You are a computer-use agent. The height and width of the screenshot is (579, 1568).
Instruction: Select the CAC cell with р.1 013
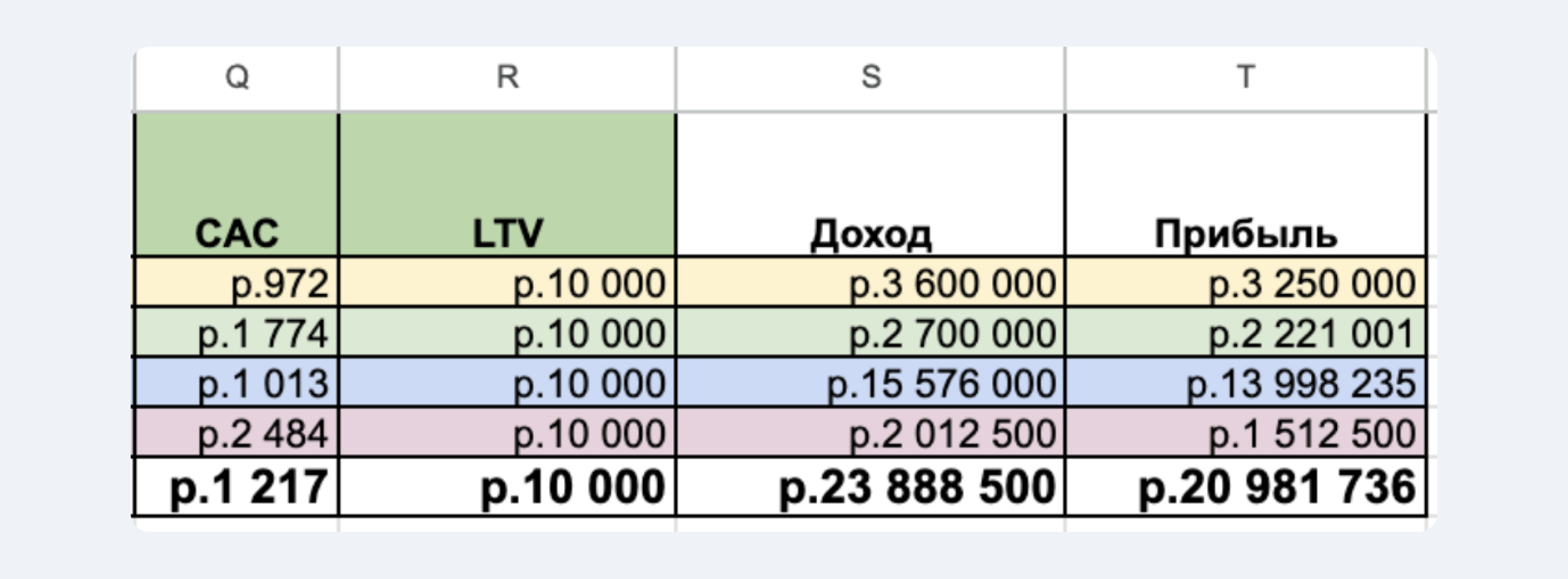236,382
